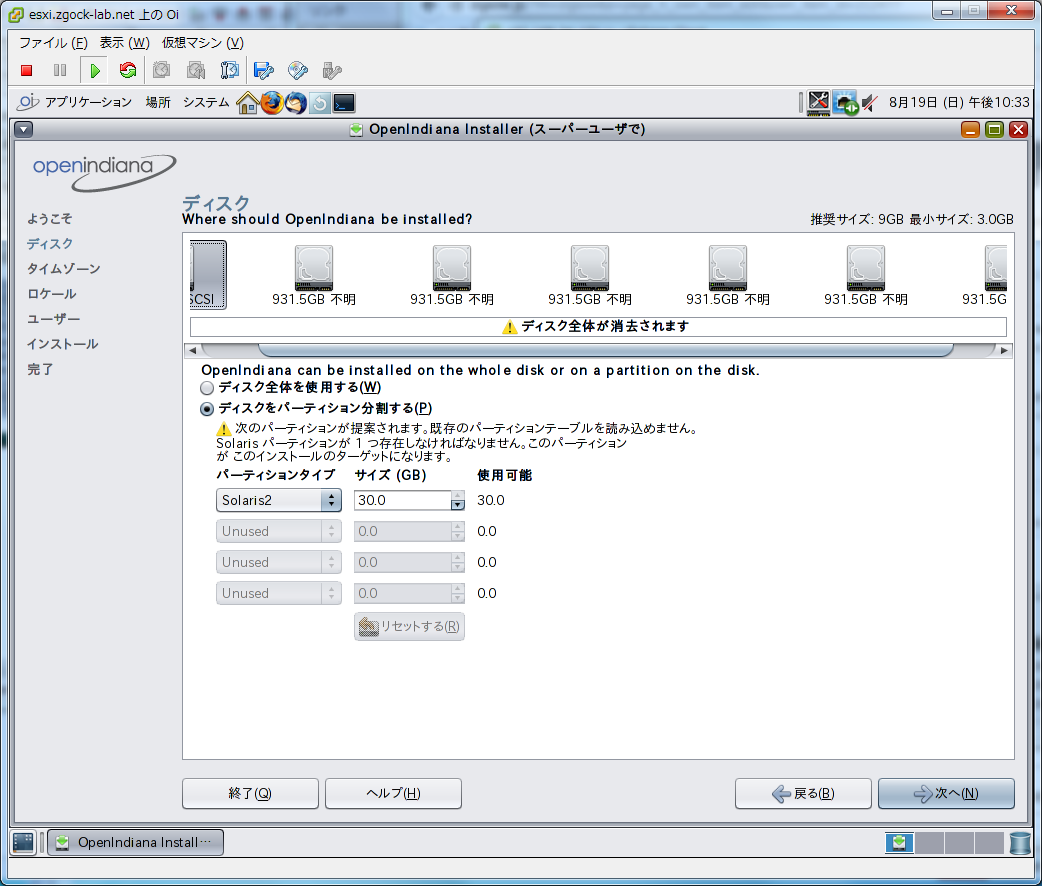Click the floppy drive connection icon

(264, 70)
